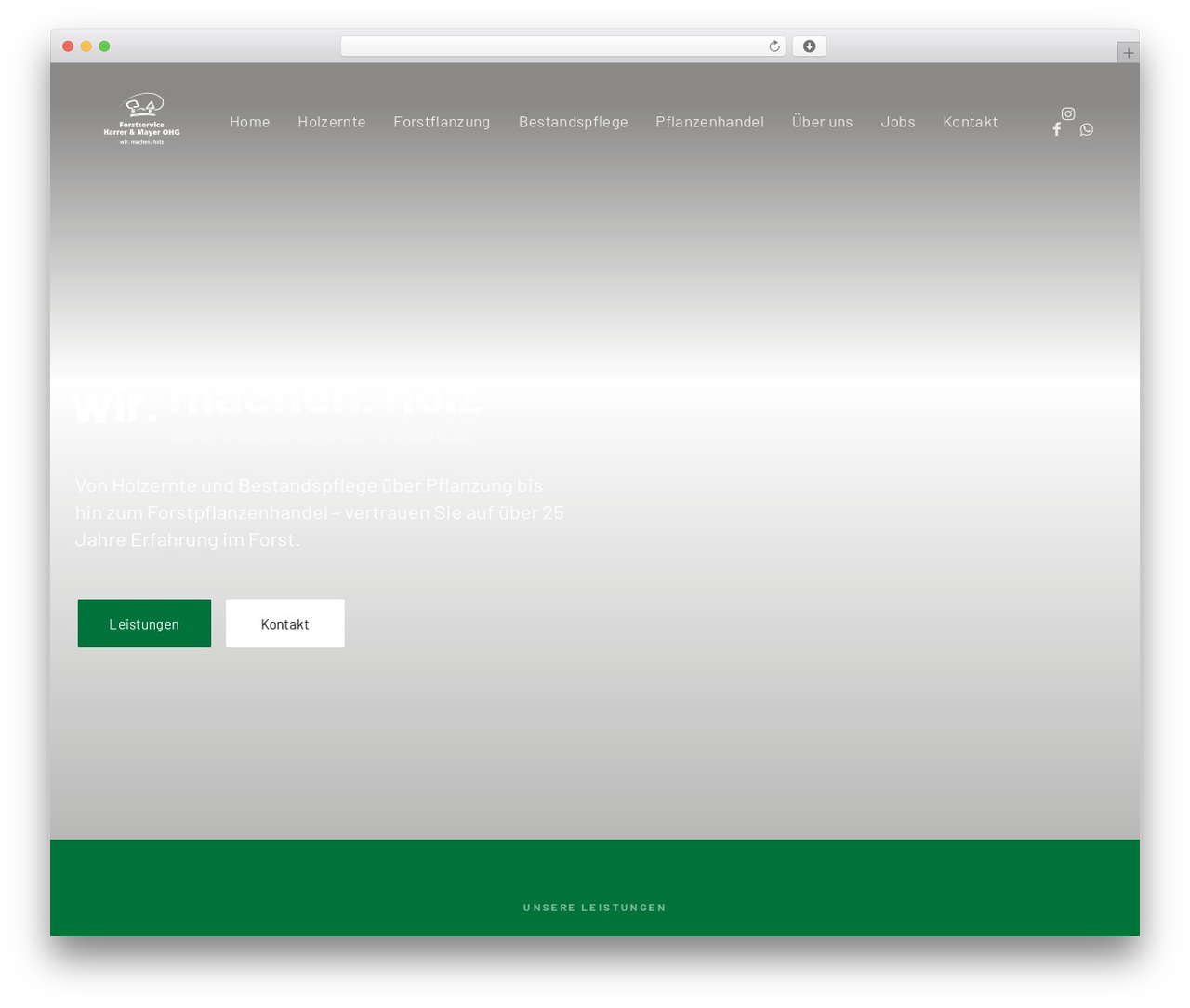Go to the Home menu item
The width and height of the screenshot is (1190, 1008).
tap(250, 122)
